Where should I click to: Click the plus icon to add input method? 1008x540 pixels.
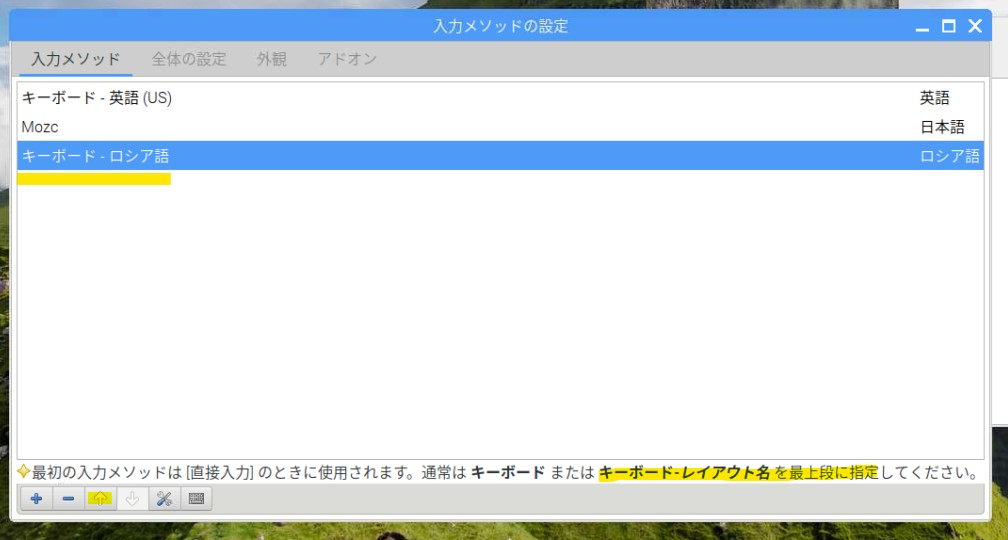tap(36, 499)
